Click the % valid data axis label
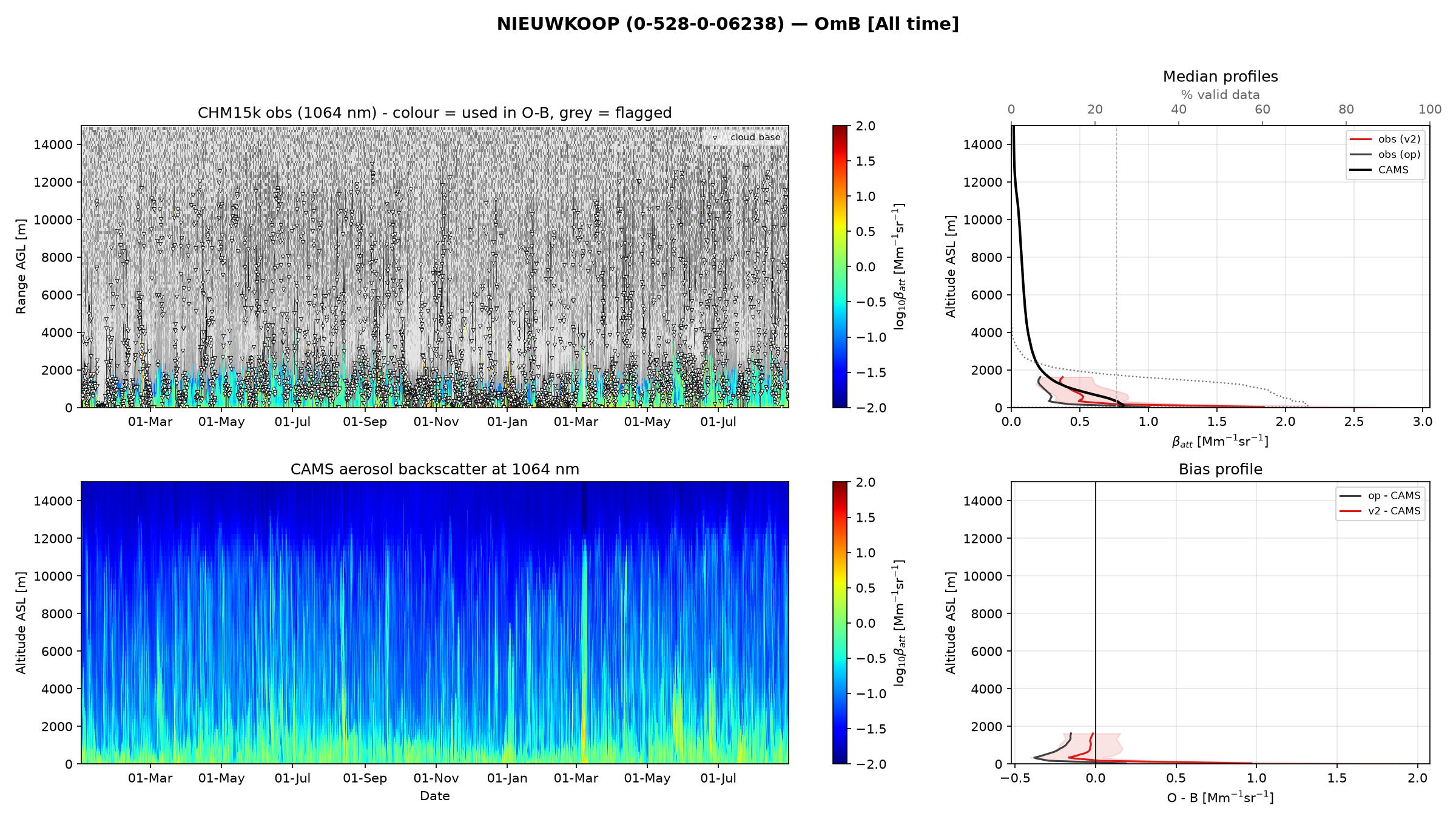Image resolution: width=1456 pixels, height=819 pixels. 1220,95
